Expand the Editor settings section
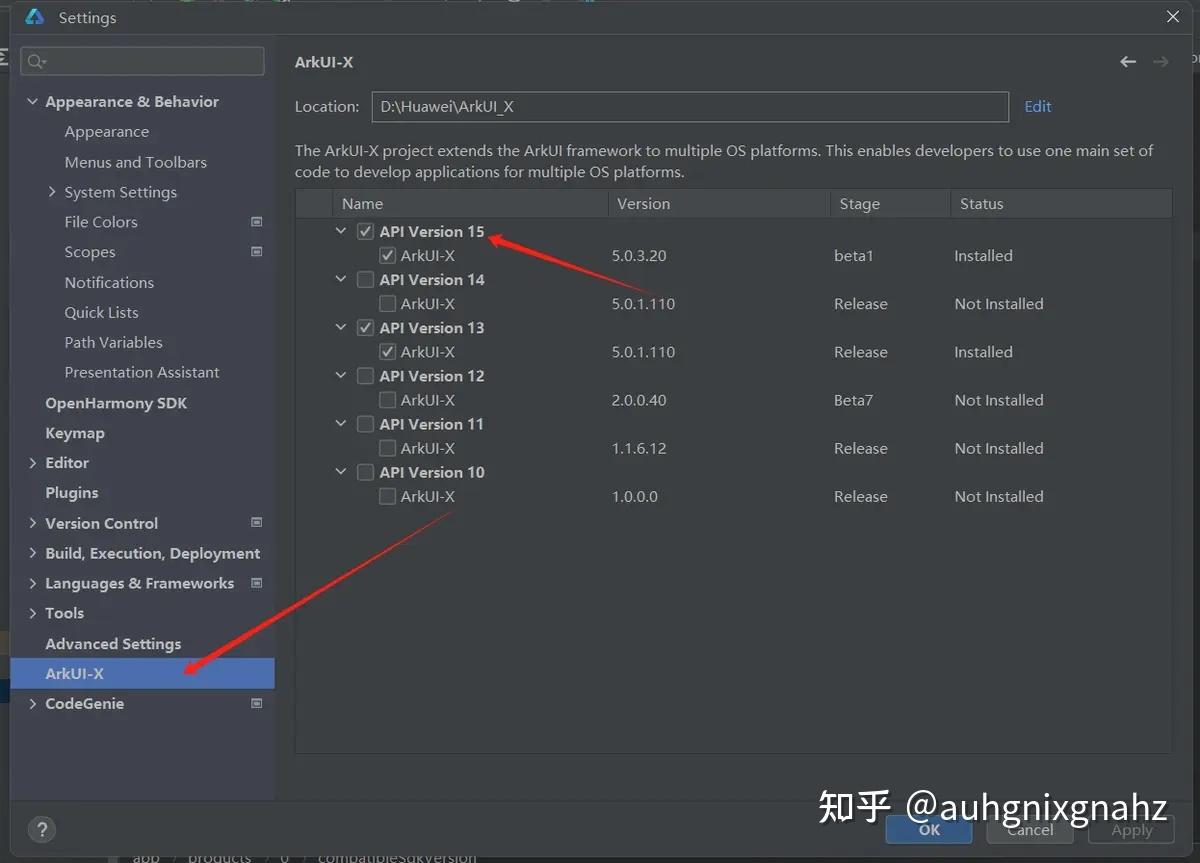Viewport: 1200px width, 863px height. click(x=31, y=462)
